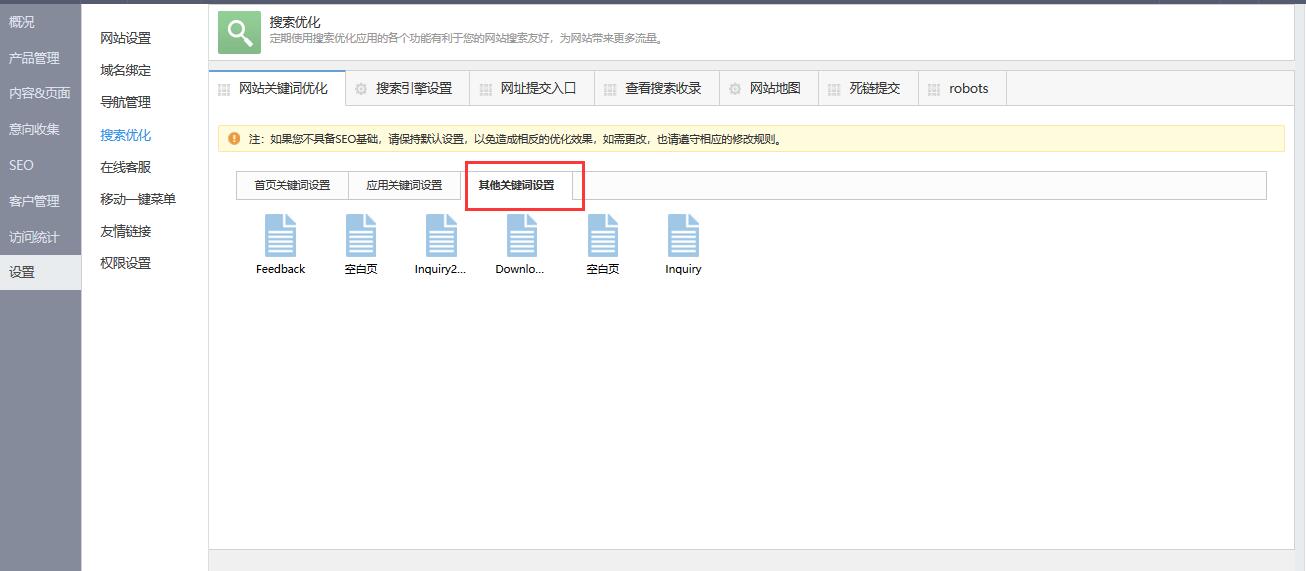Viewport: 1306px width, 571px height.
Task: Open 域名绑定 settings link
Action: [x=126, y=70]
